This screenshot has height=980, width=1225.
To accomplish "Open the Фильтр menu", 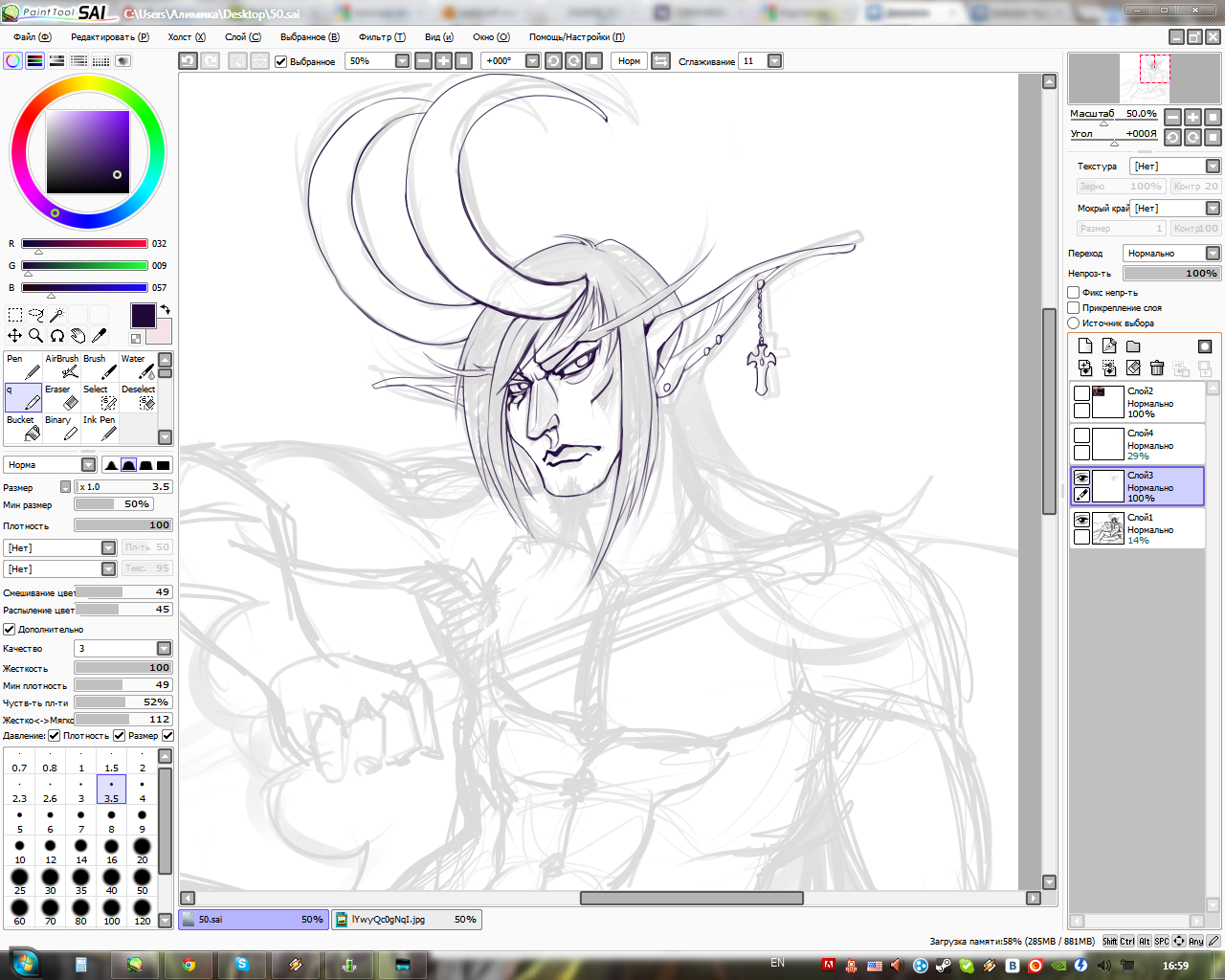I will 383,36.
